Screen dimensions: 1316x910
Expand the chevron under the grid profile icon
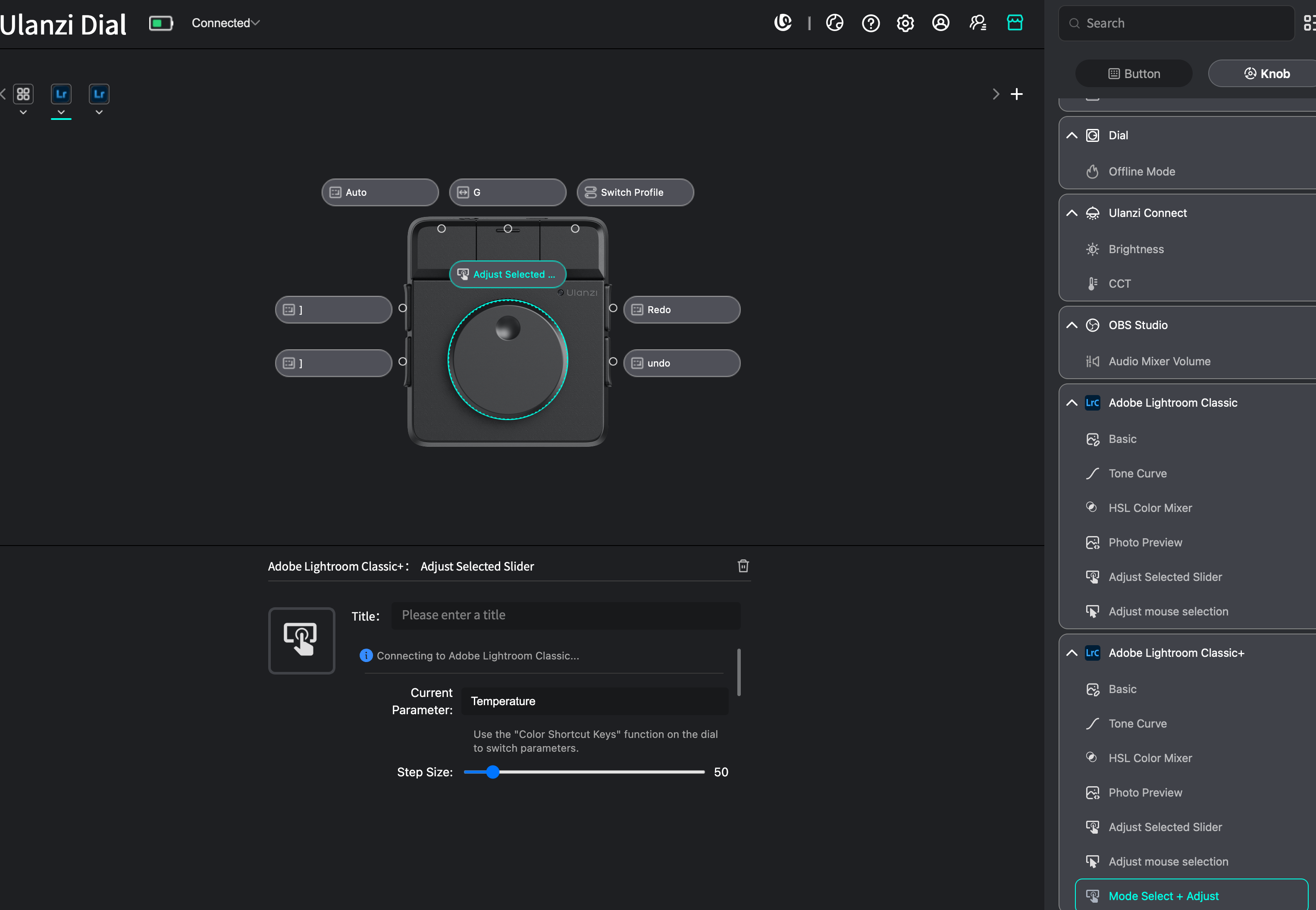[23, 112]
